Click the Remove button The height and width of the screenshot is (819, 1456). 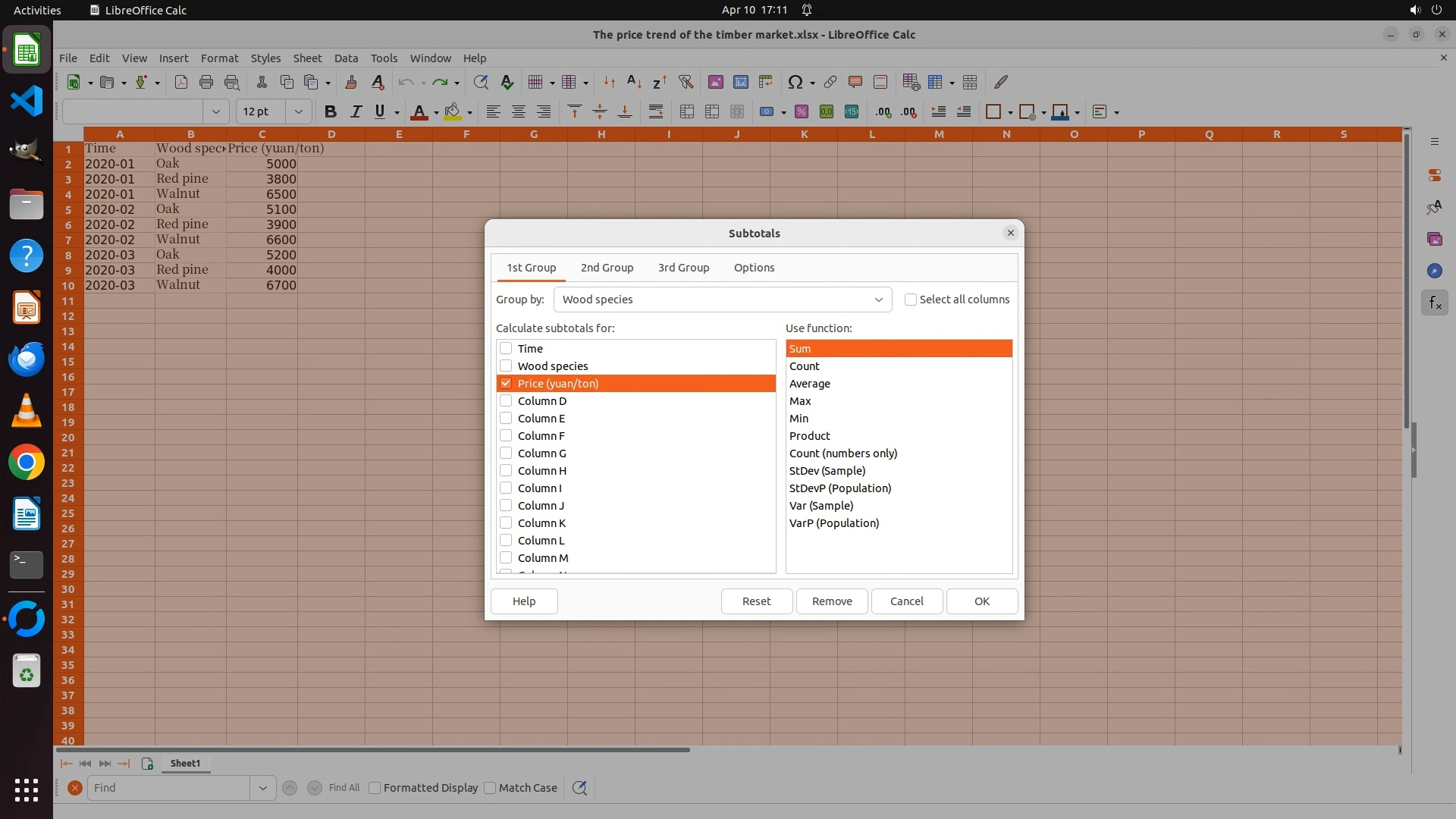tap(832, 601)
